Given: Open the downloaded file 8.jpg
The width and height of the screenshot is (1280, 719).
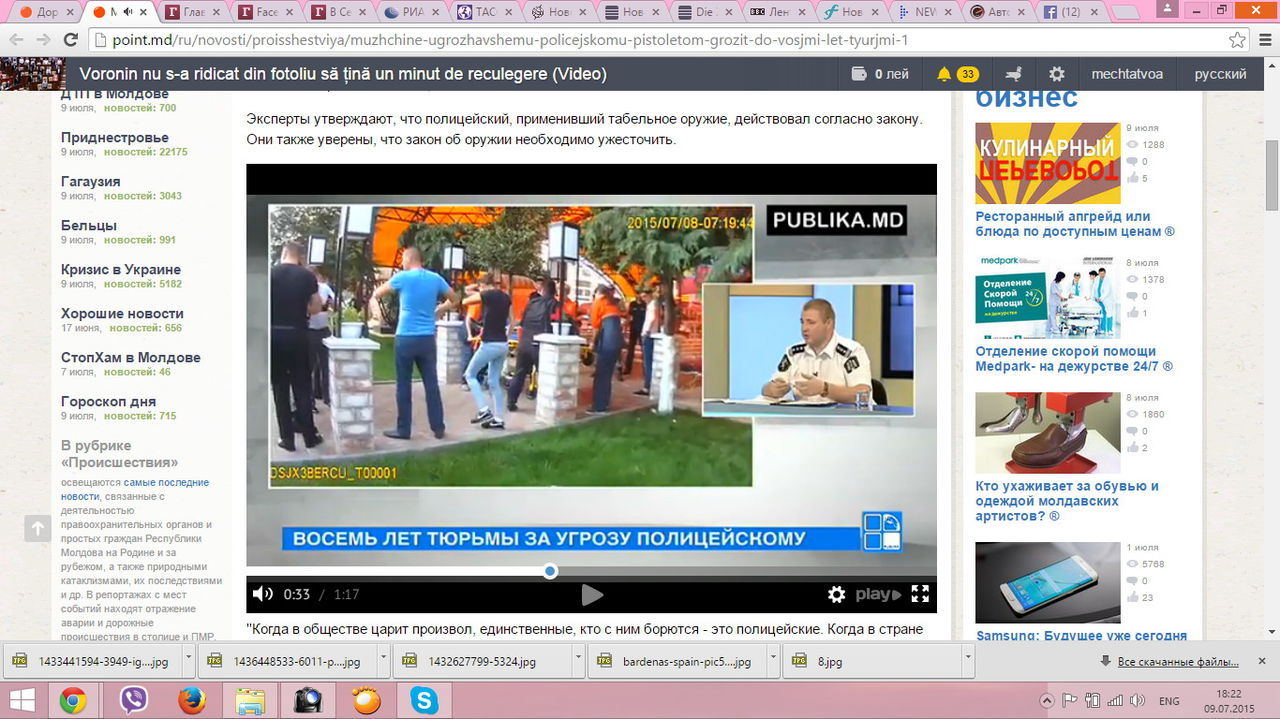Looking at the screenshot, I should point(871,661).
